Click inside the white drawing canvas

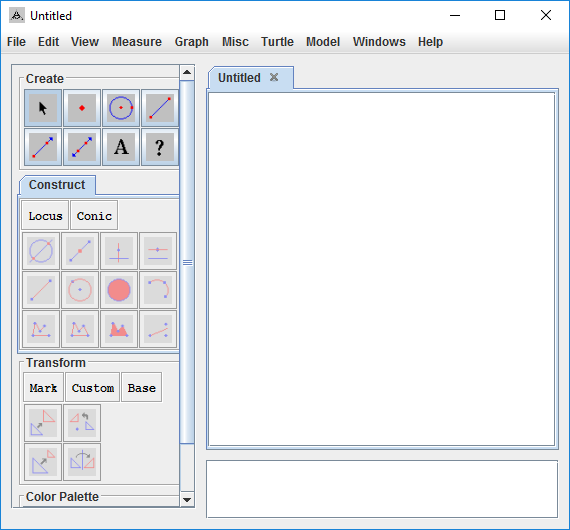tap(382, 269)
